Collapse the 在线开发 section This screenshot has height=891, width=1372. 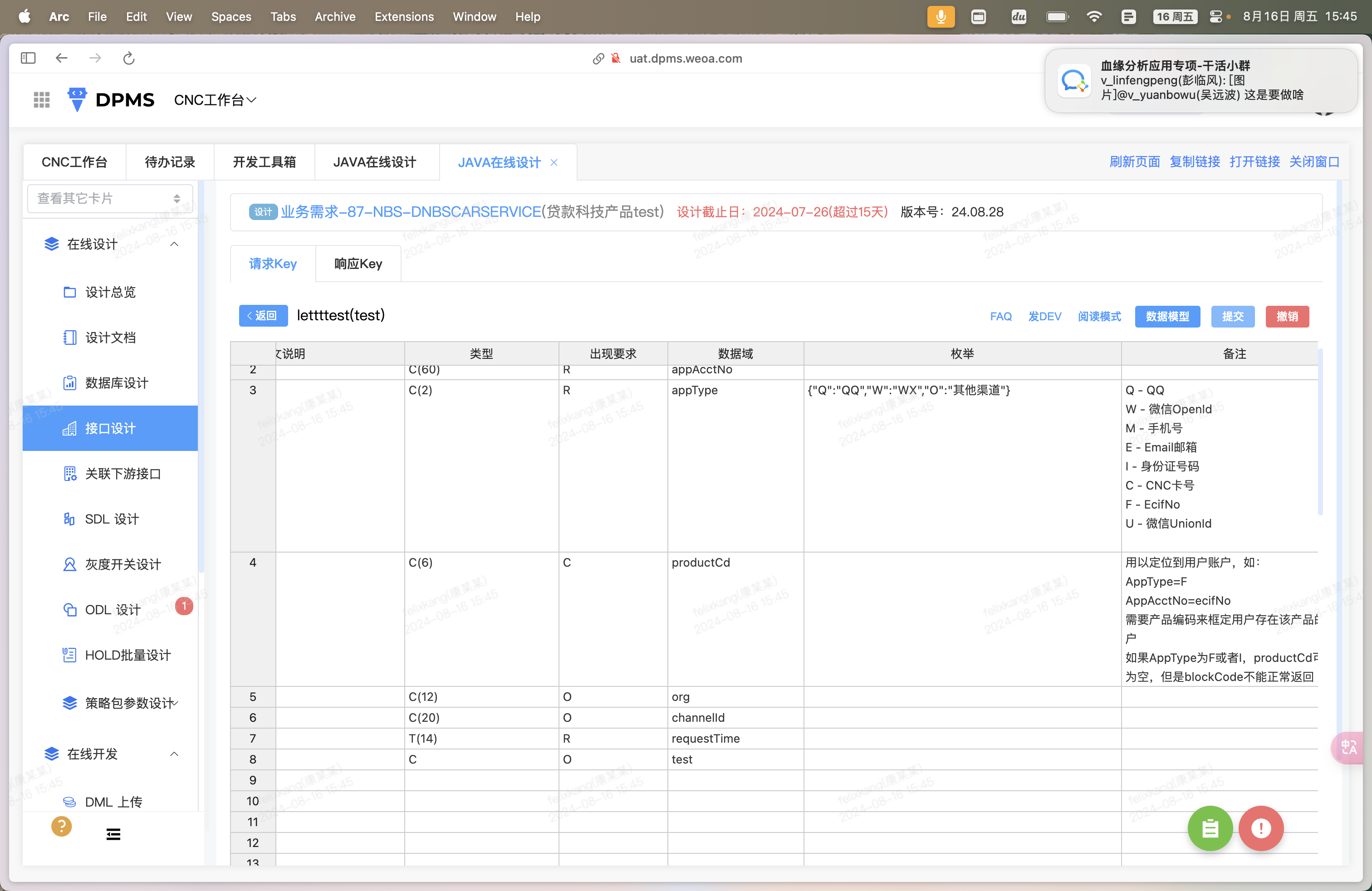click(174, 754)
